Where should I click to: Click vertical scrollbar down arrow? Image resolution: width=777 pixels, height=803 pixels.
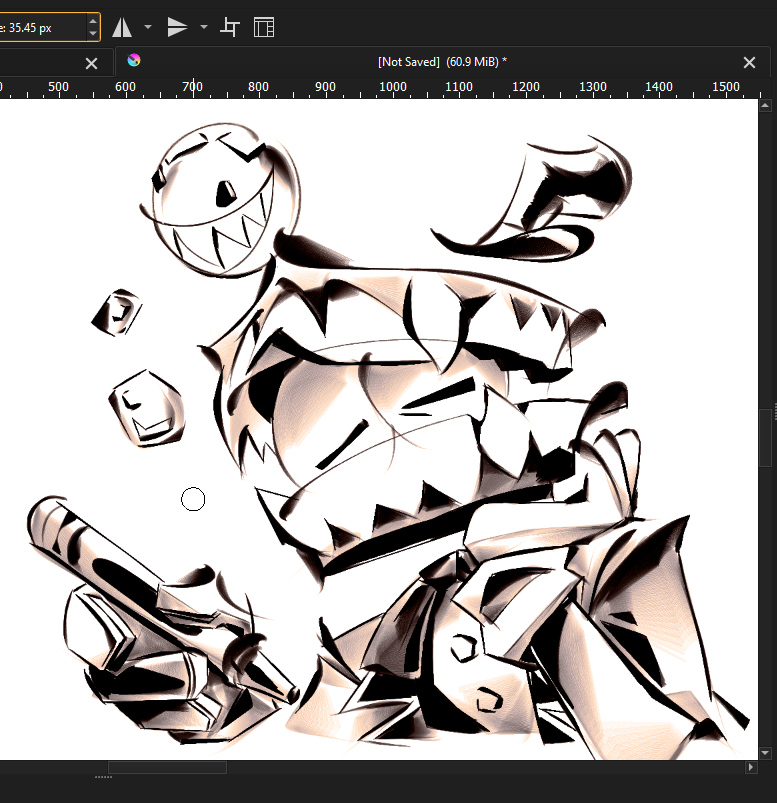[765, 753]
